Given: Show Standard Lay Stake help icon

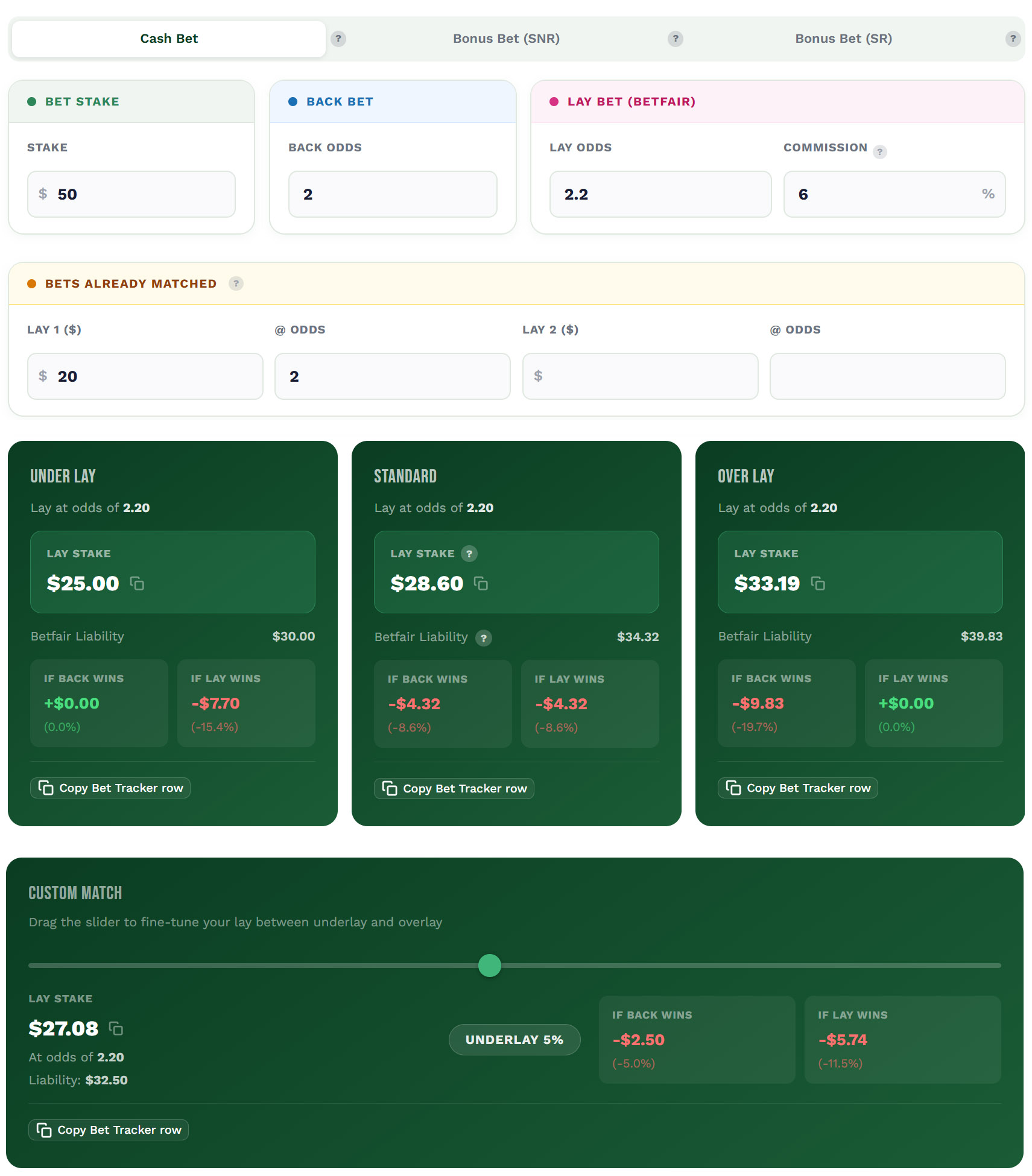Looking at the screenshot, I should coord(469,554).
